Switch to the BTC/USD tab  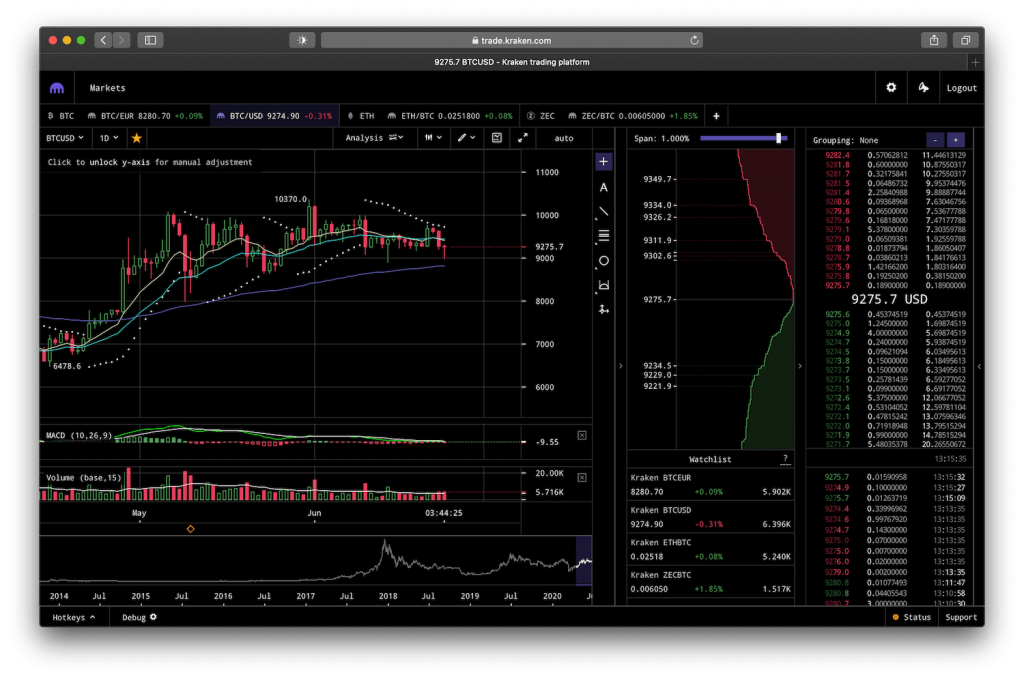click(274, 116)
